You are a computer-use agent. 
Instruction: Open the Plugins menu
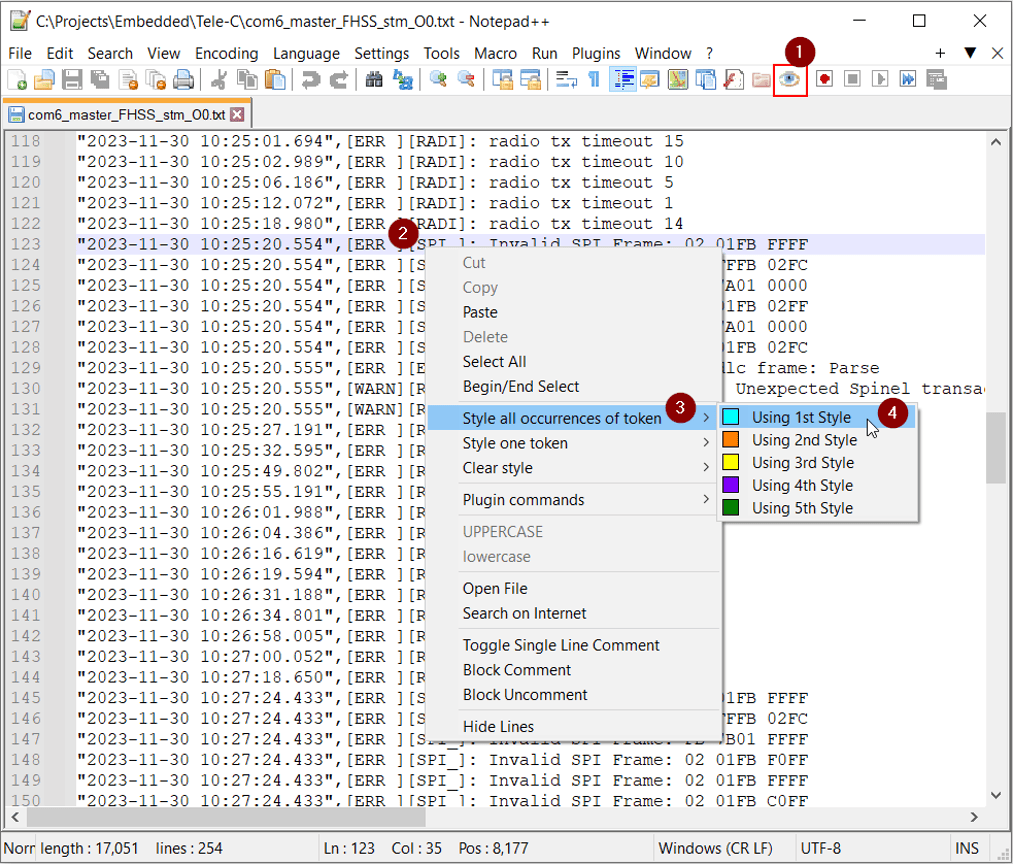pyautogui.click(x=596, y=53)
